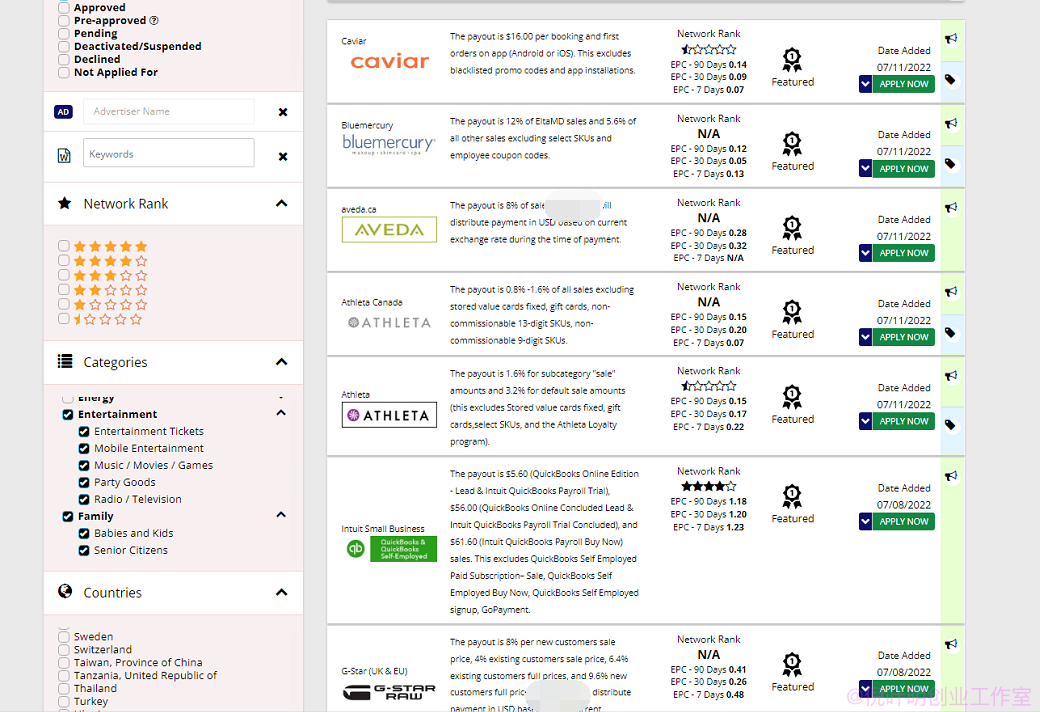Image resolution: width=1040 pixels, height=712 pixels.
Task: Collapse the Categories filter section
Action: point(281,362)
